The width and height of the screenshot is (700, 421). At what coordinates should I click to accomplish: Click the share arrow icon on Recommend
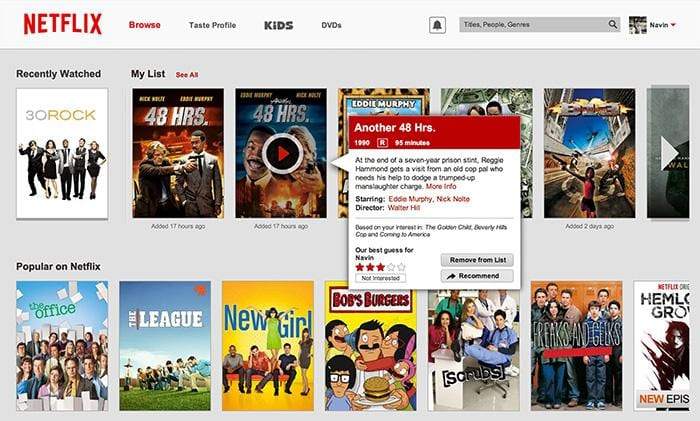[x=451, y=276]
